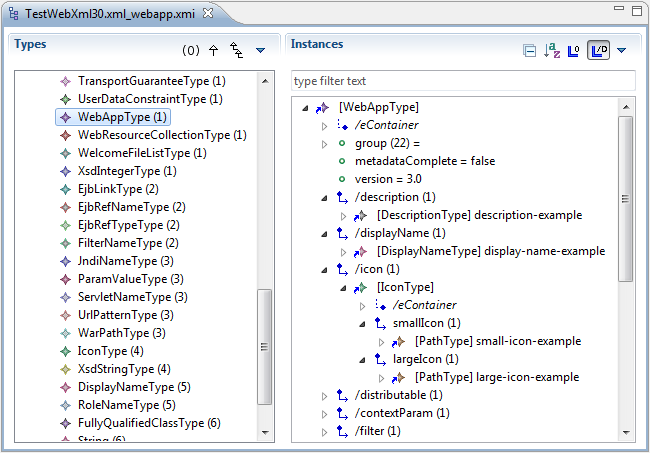Toggle alphabetical sort (a-z) in Instances
This screenshot has width=650, height=453.
coord(552,51)
